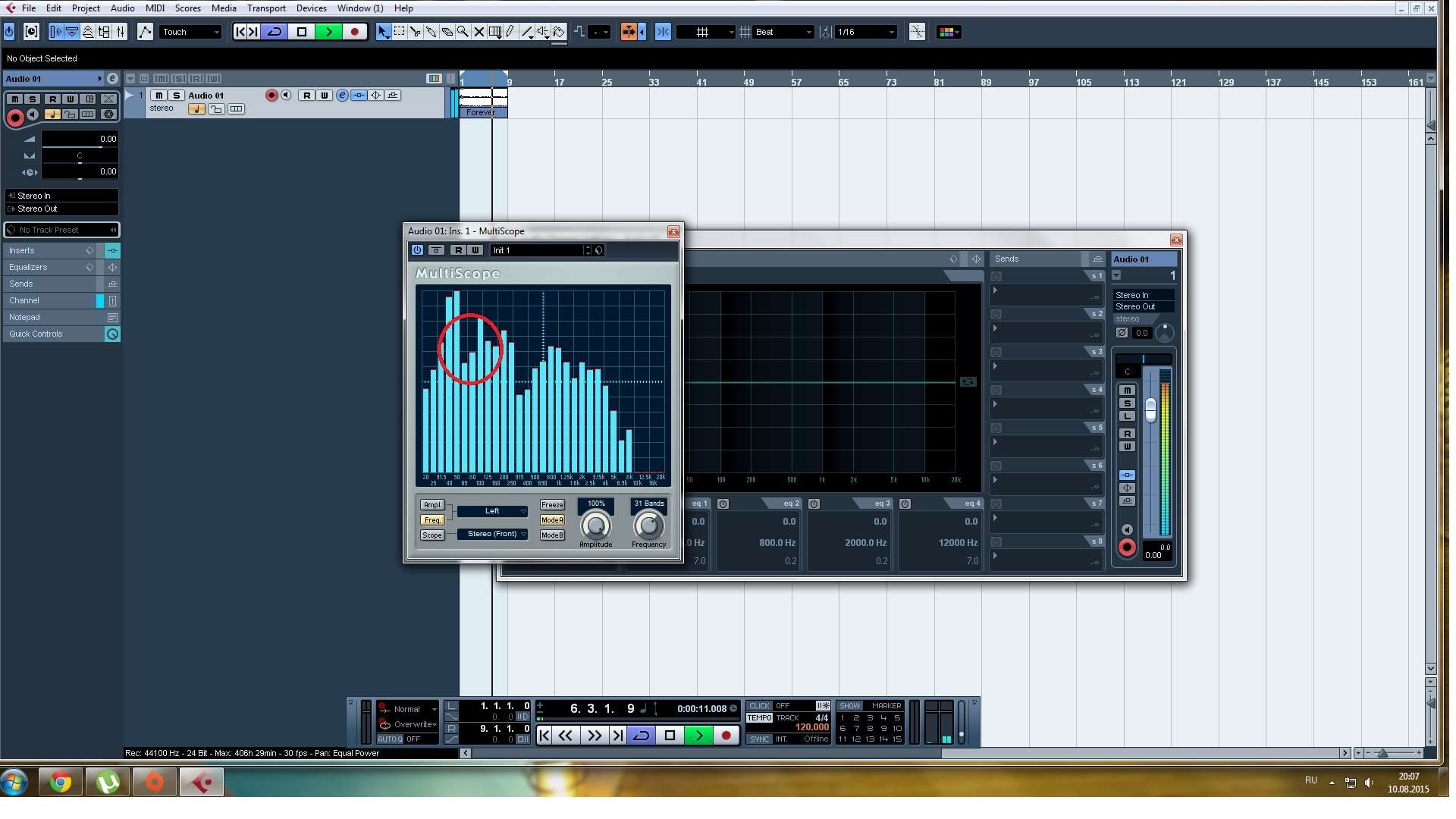Select the Mute X tool
Image resolution: width=1456 pixels, height=819 pixels.
click(x=479, y=32)
